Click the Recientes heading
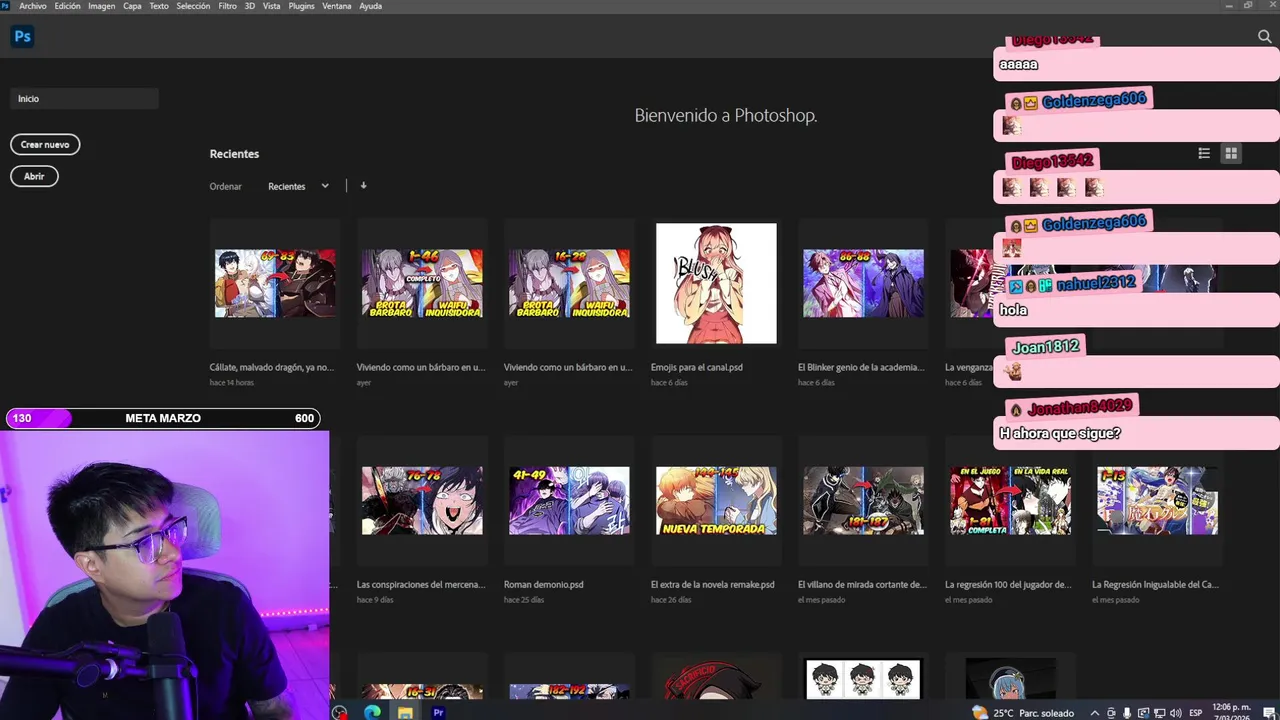 [234, 154]
